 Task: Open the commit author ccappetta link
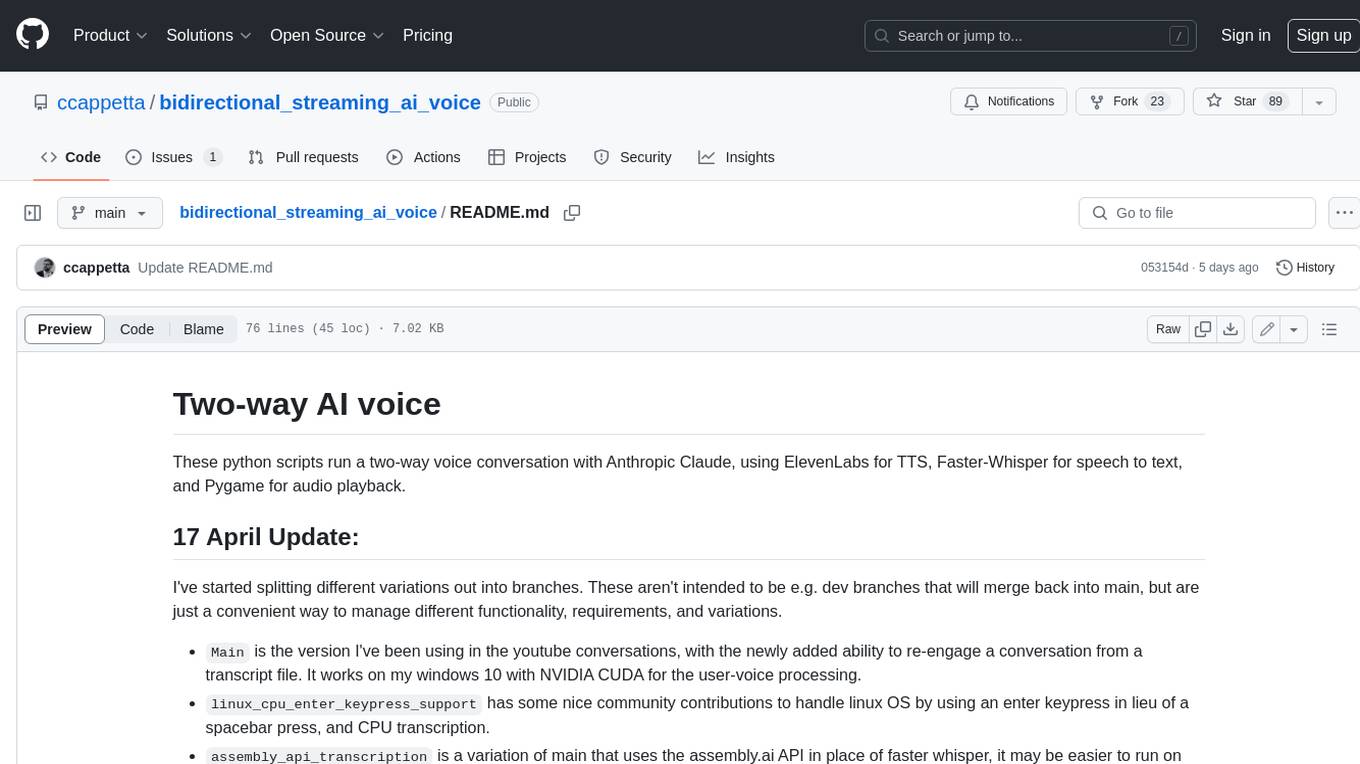(x=96, y=268)
